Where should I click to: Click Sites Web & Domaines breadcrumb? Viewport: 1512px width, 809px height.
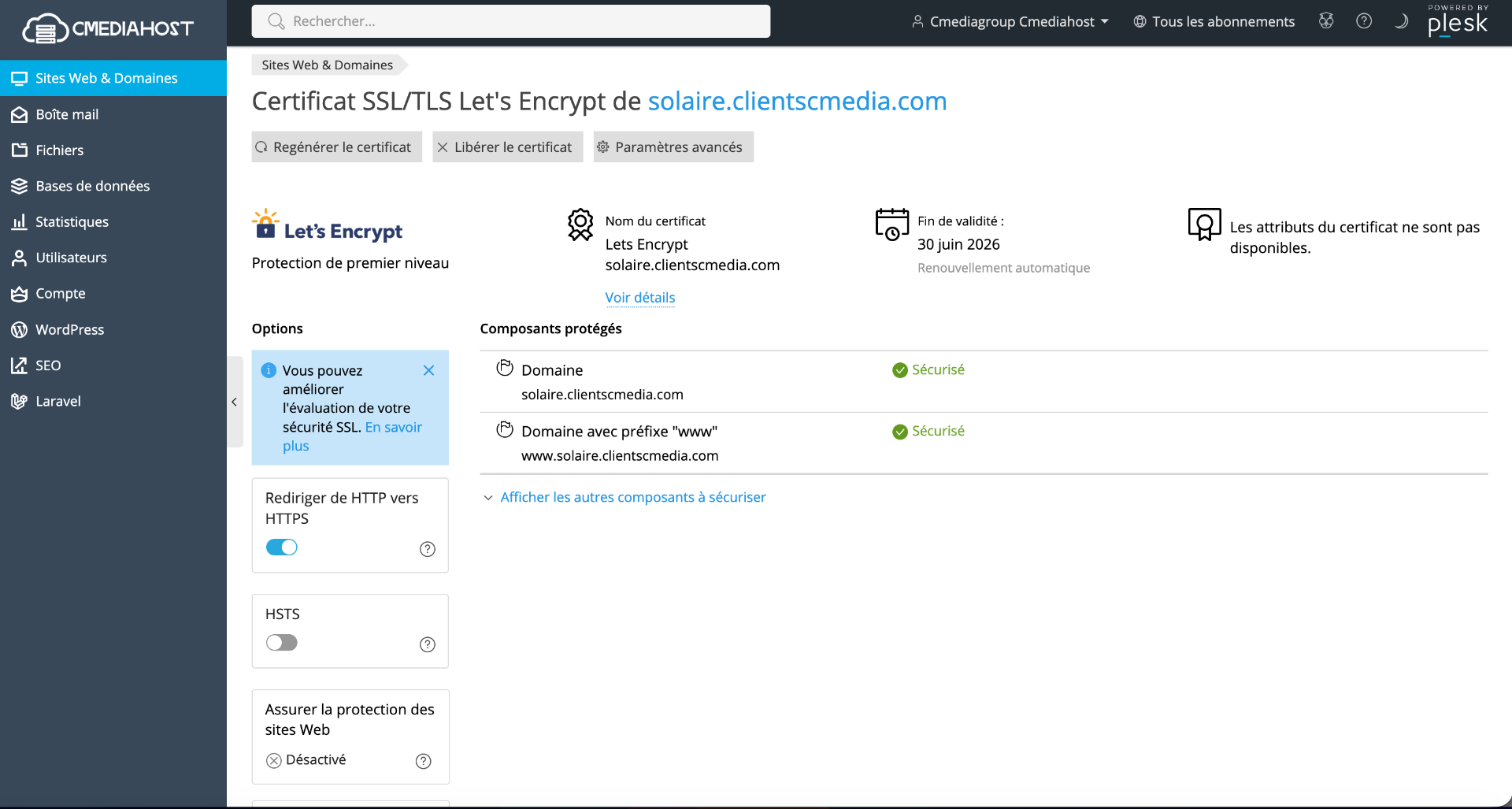pyautogui.click(x=327, y=65)
